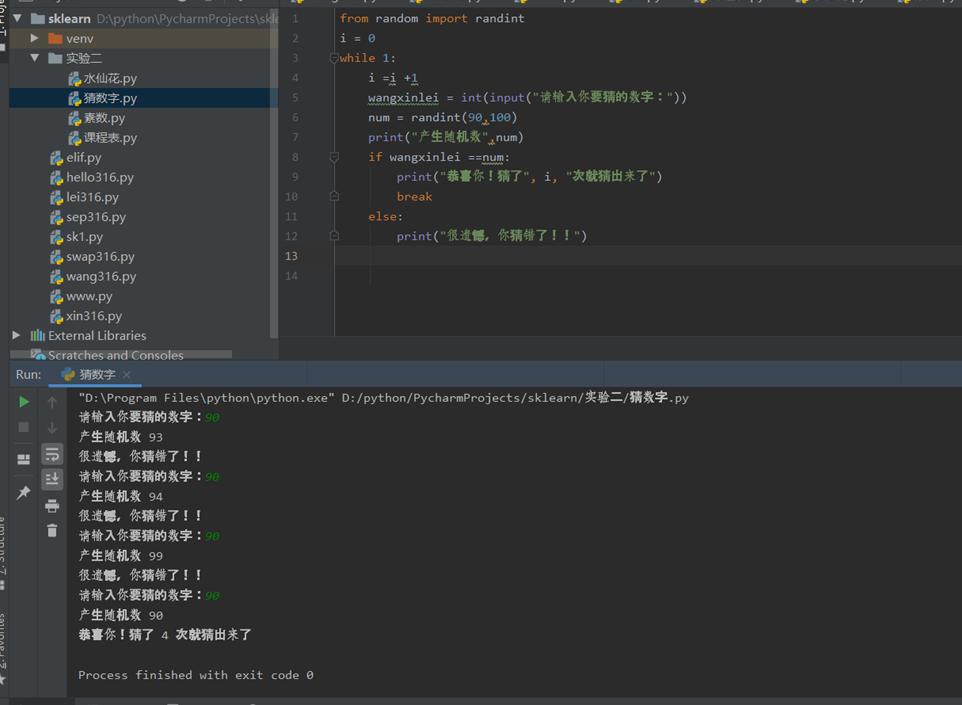Open sep316.py in project tree

point(88,217)
